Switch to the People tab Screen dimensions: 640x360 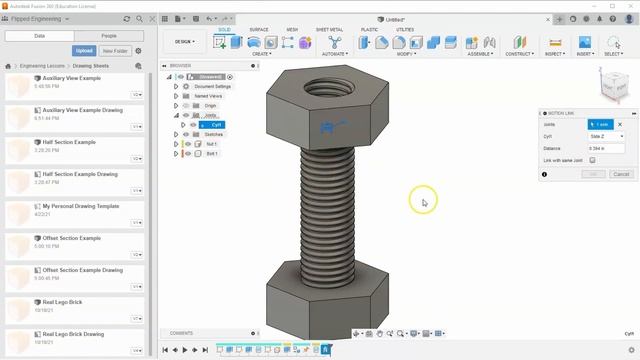(x=109, y=36)
